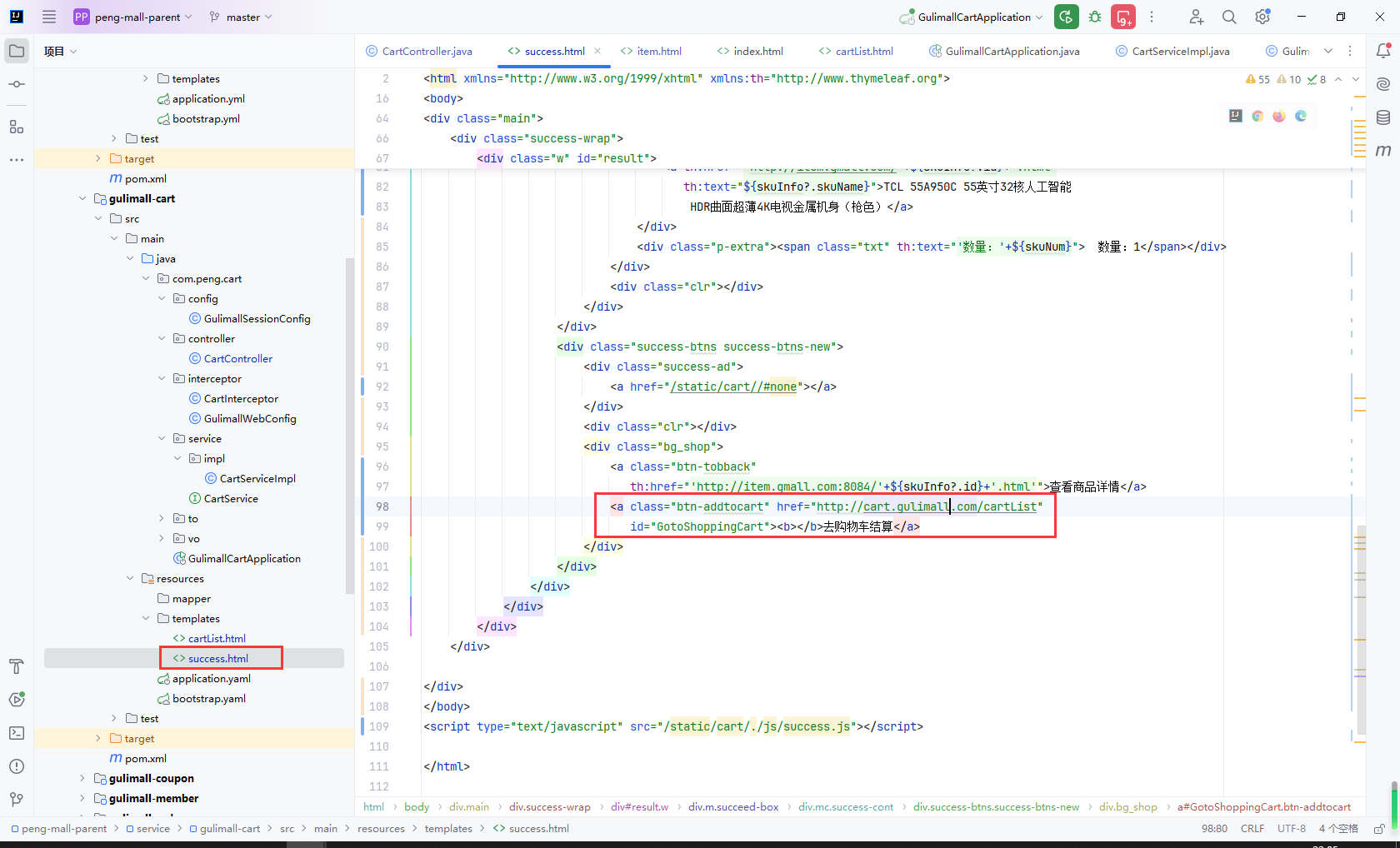Open the project selector peng-mall-parent dropdown
The height and width of the screenshot is (848, 1400).
click(x=133, y=17)
